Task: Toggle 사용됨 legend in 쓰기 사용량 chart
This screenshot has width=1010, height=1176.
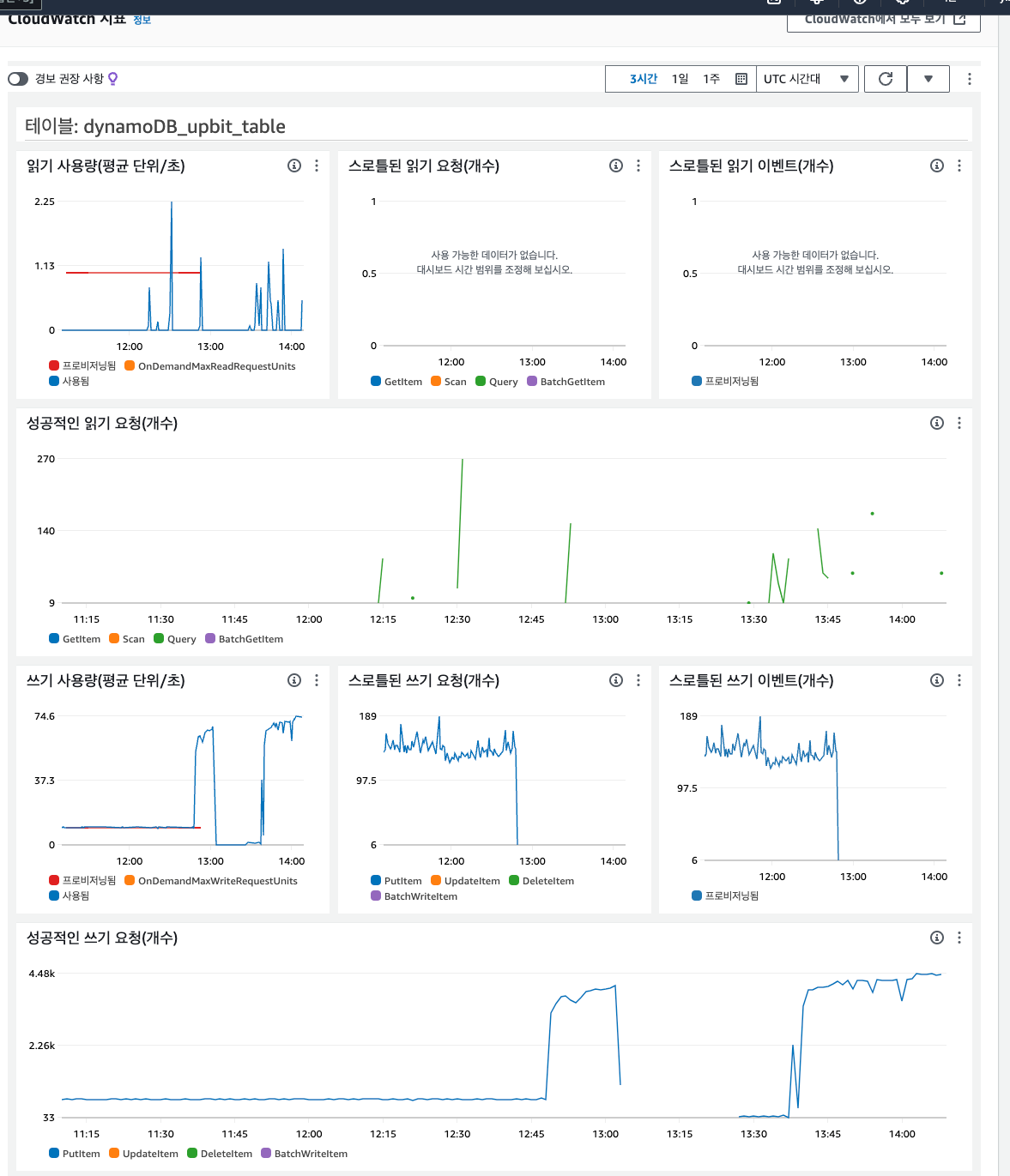Action: pyautogui.click(x=70, y=896)
